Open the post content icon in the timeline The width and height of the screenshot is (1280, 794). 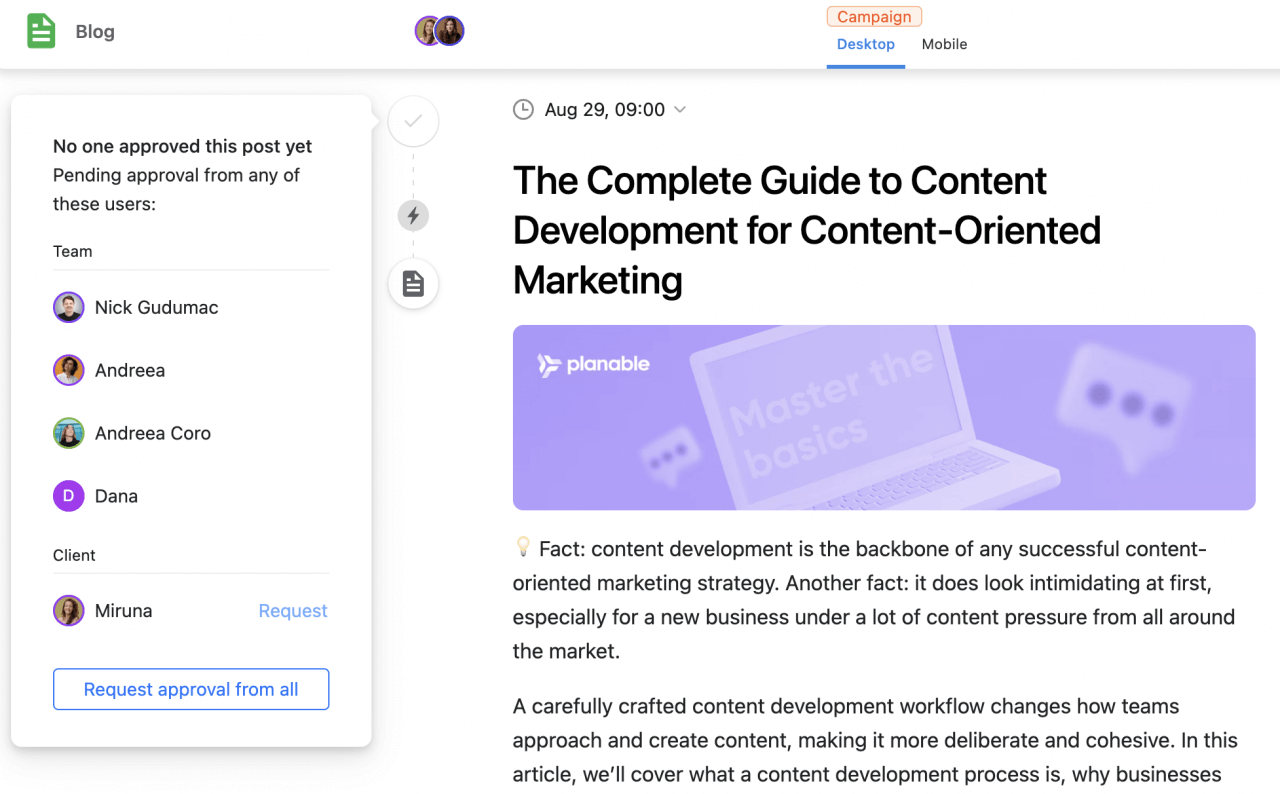click(x=413, y=284)
